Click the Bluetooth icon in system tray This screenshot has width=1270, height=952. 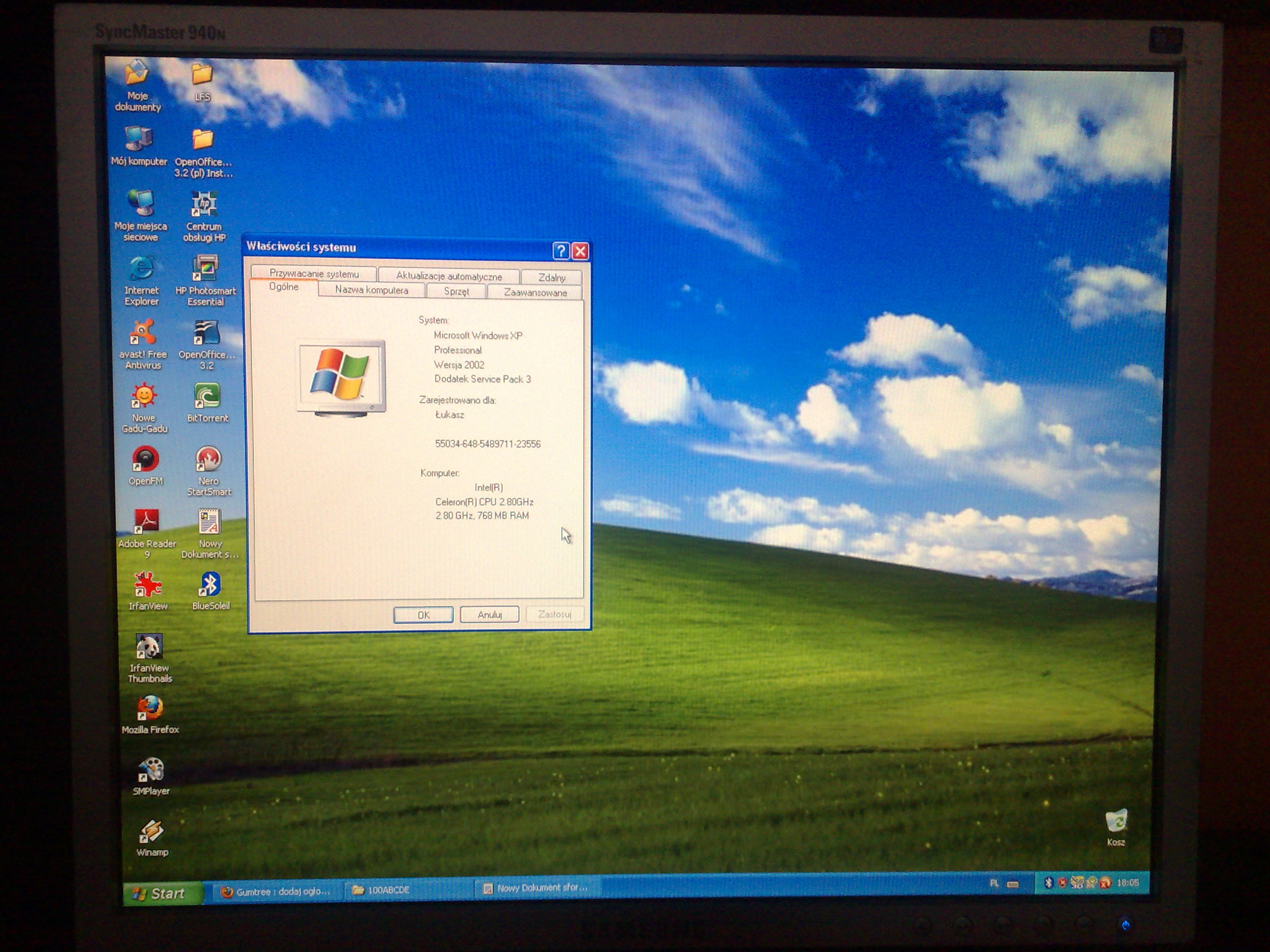point(1049,882)
